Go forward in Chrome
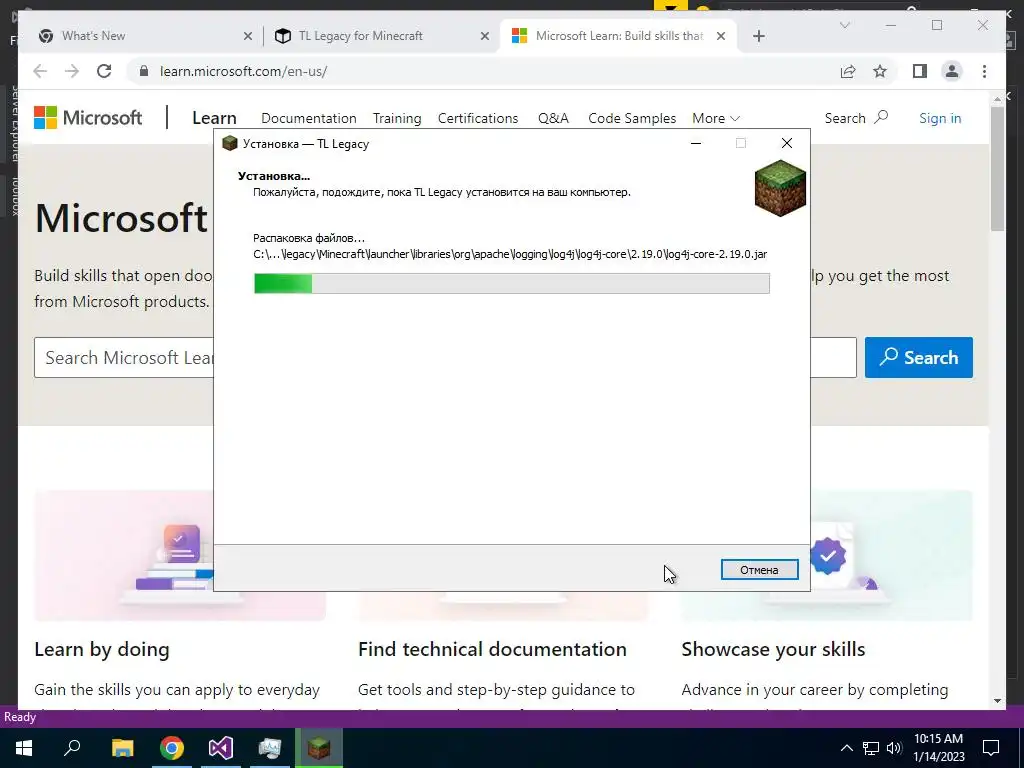 (72, 71)
